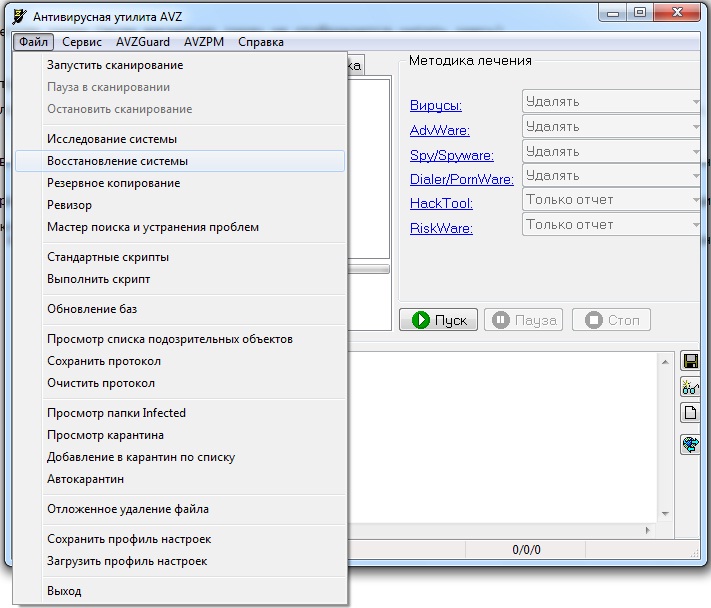The image size is (711, 608).
Task: Click the log scrollbar down arrow
Action: [665, 514]
